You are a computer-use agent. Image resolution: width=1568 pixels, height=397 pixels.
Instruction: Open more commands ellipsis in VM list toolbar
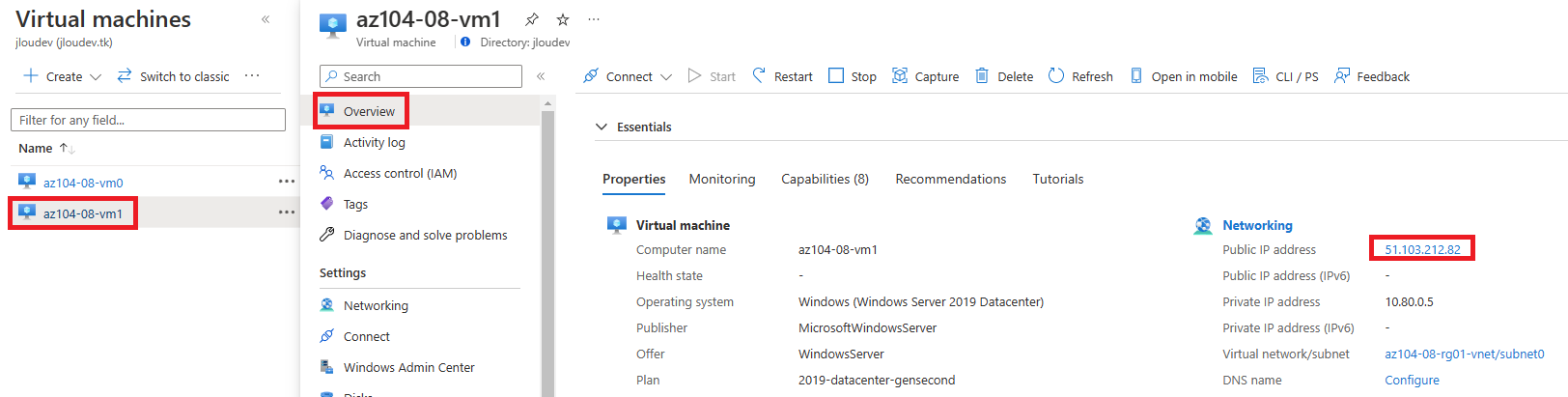[x=252, y=75]
